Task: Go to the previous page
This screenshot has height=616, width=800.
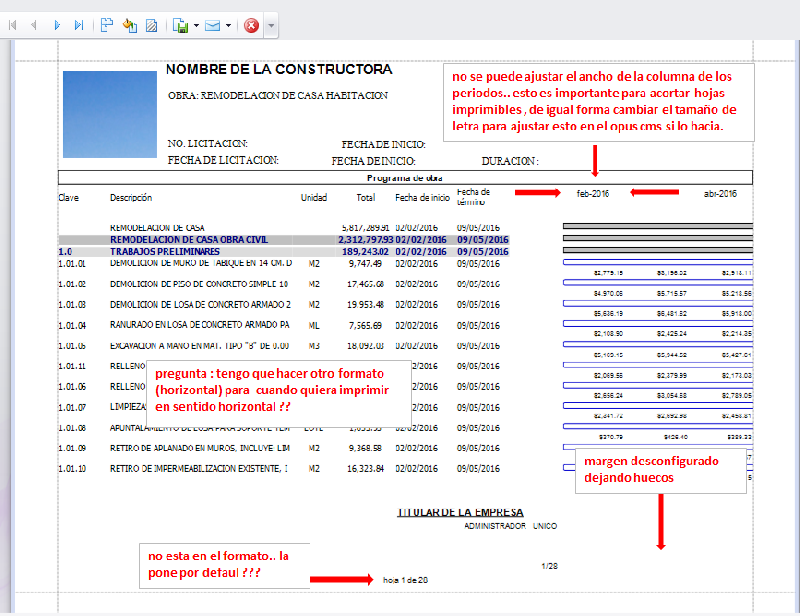Action: 34,25
